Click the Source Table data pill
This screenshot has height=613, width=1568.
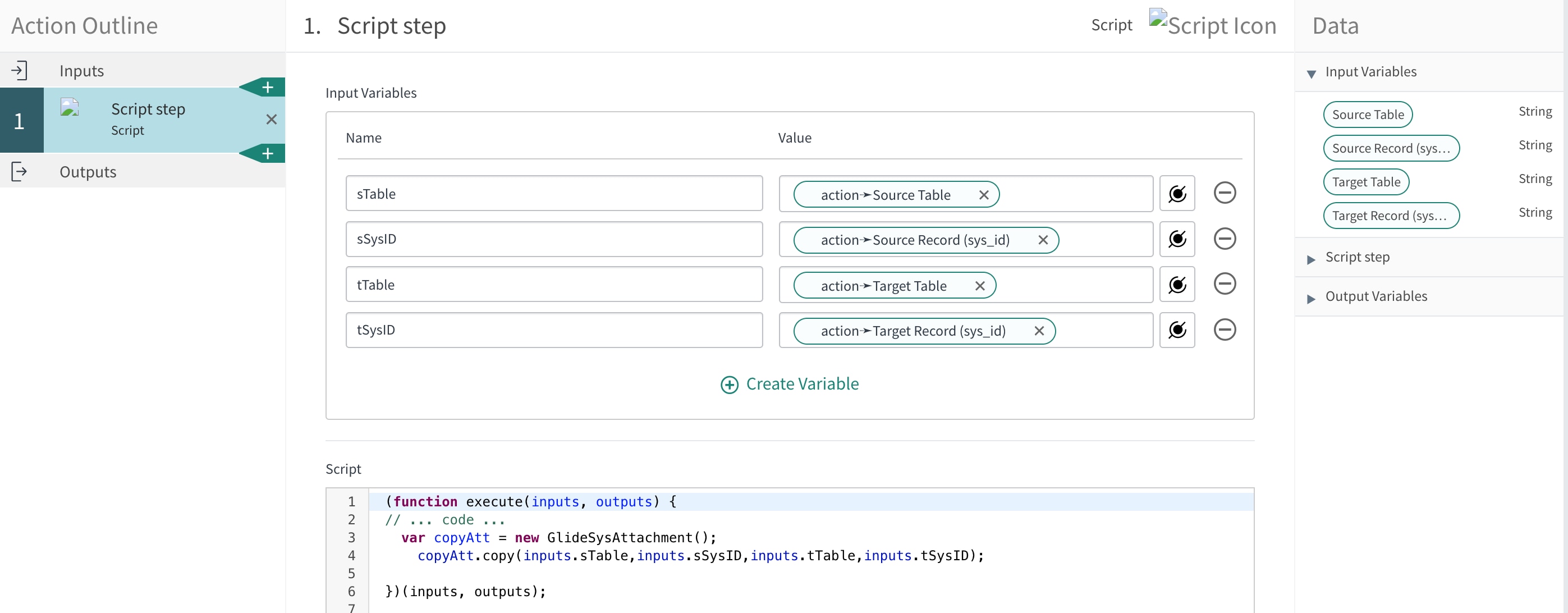tap(1367, 115)
